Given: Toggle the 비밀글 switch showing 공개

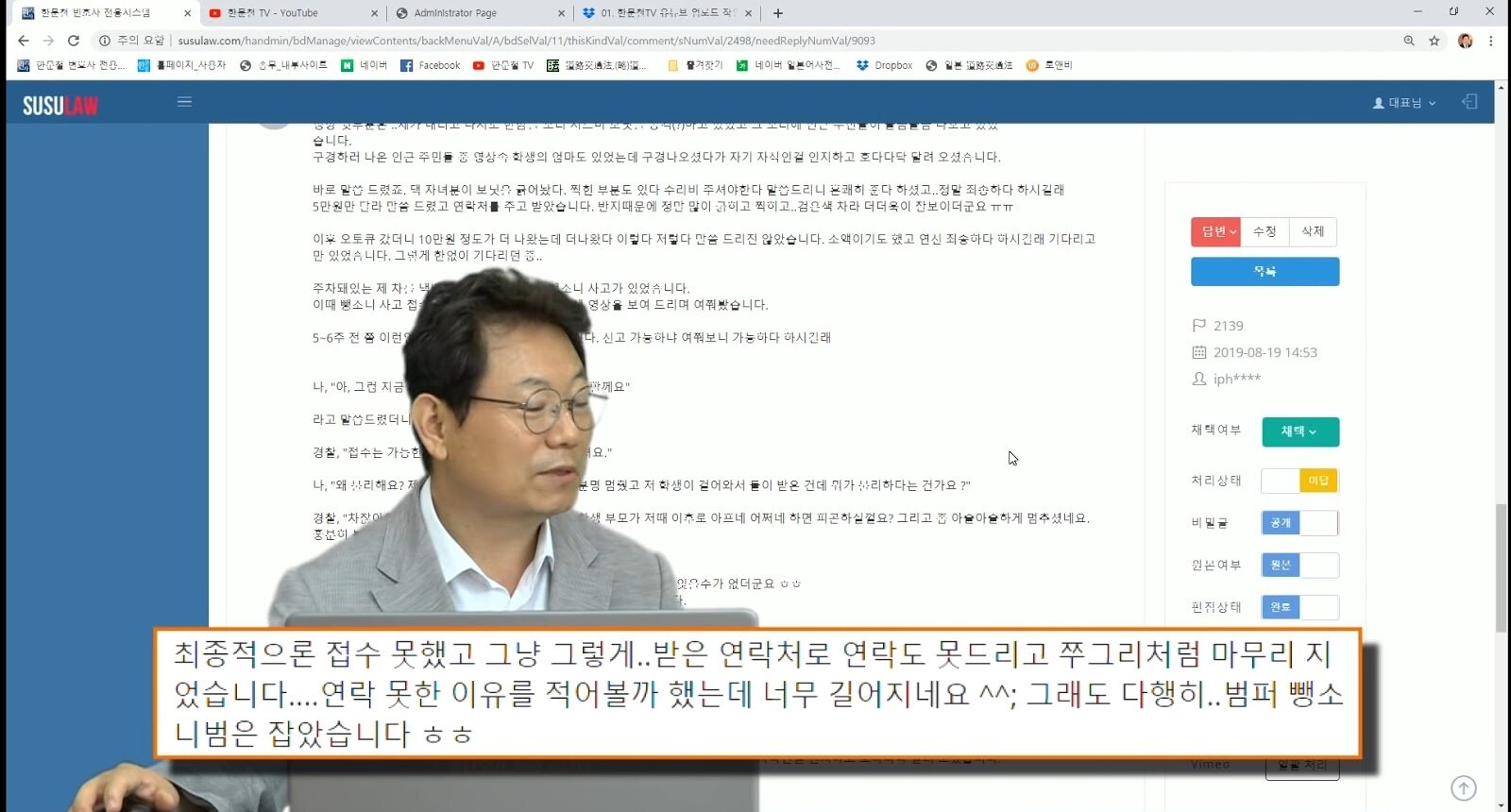Looking at the screenshot, I should click(x=1299, y=523).
